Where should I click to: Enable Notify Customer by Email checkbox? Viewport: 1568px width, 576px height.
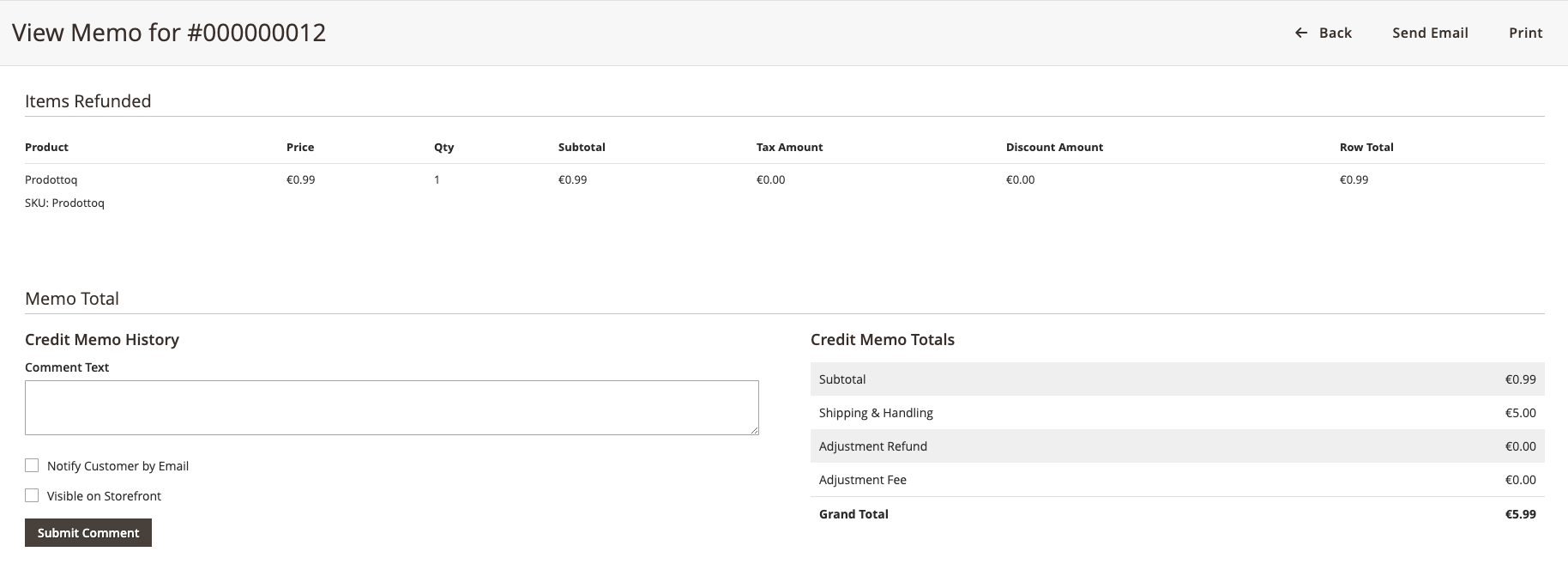coord(32,465)
